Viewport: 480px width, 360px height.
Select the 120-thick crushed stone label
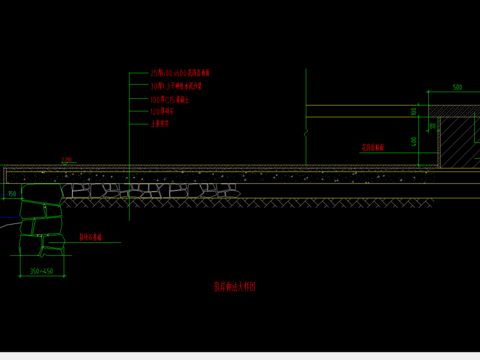(162, 111)
